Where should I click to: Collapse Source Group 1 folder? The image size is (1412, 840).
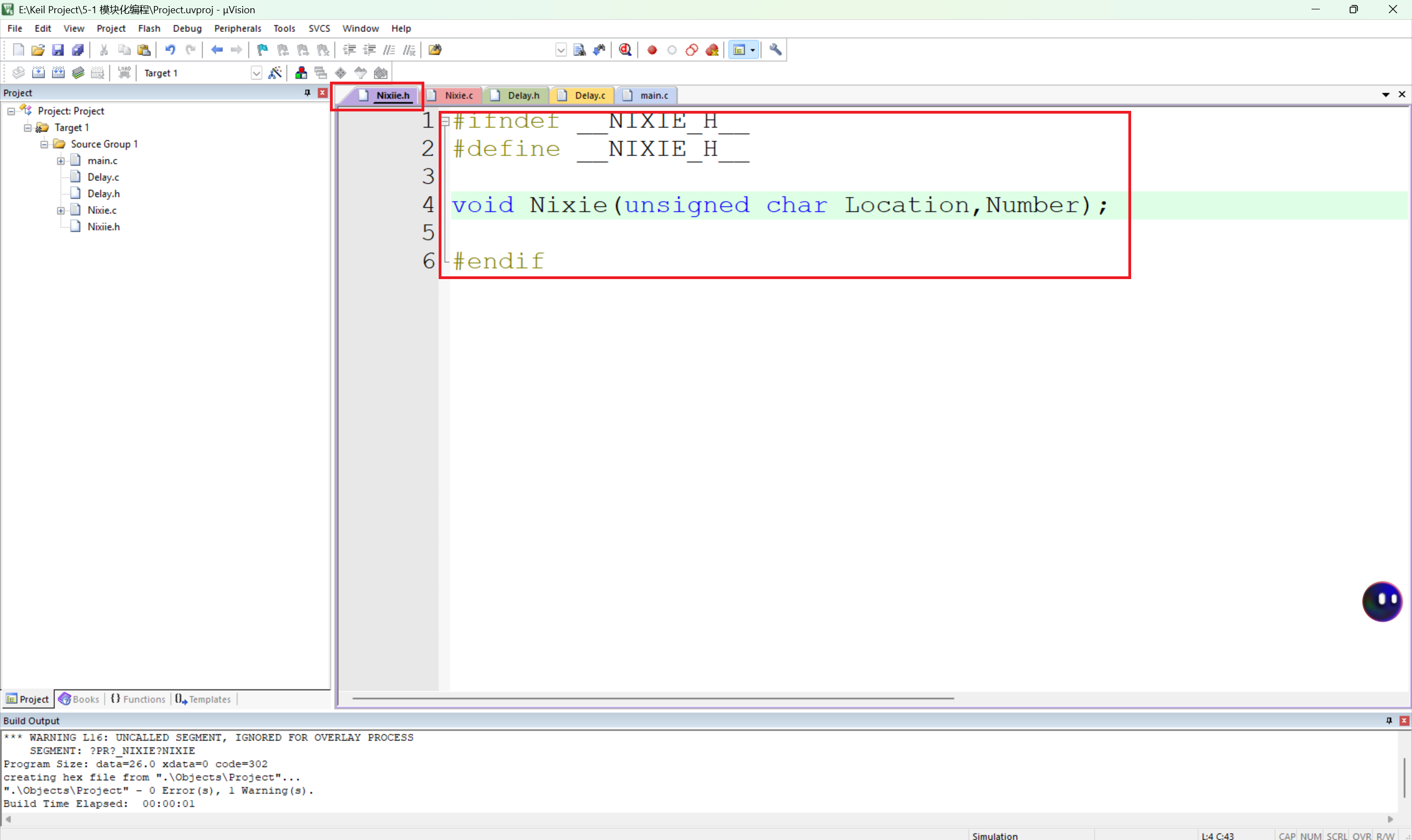click(44, 145)
